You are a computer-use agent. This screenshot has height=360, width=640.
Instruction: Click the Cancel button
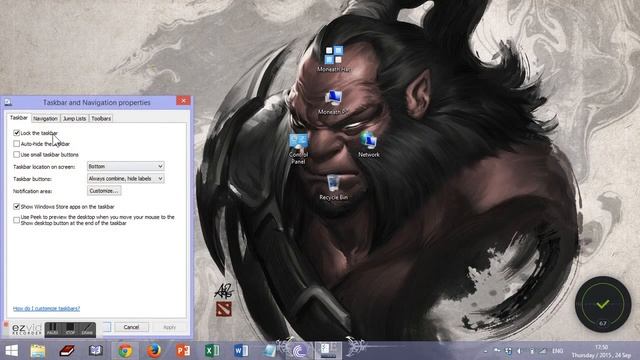tap(131, 327)
